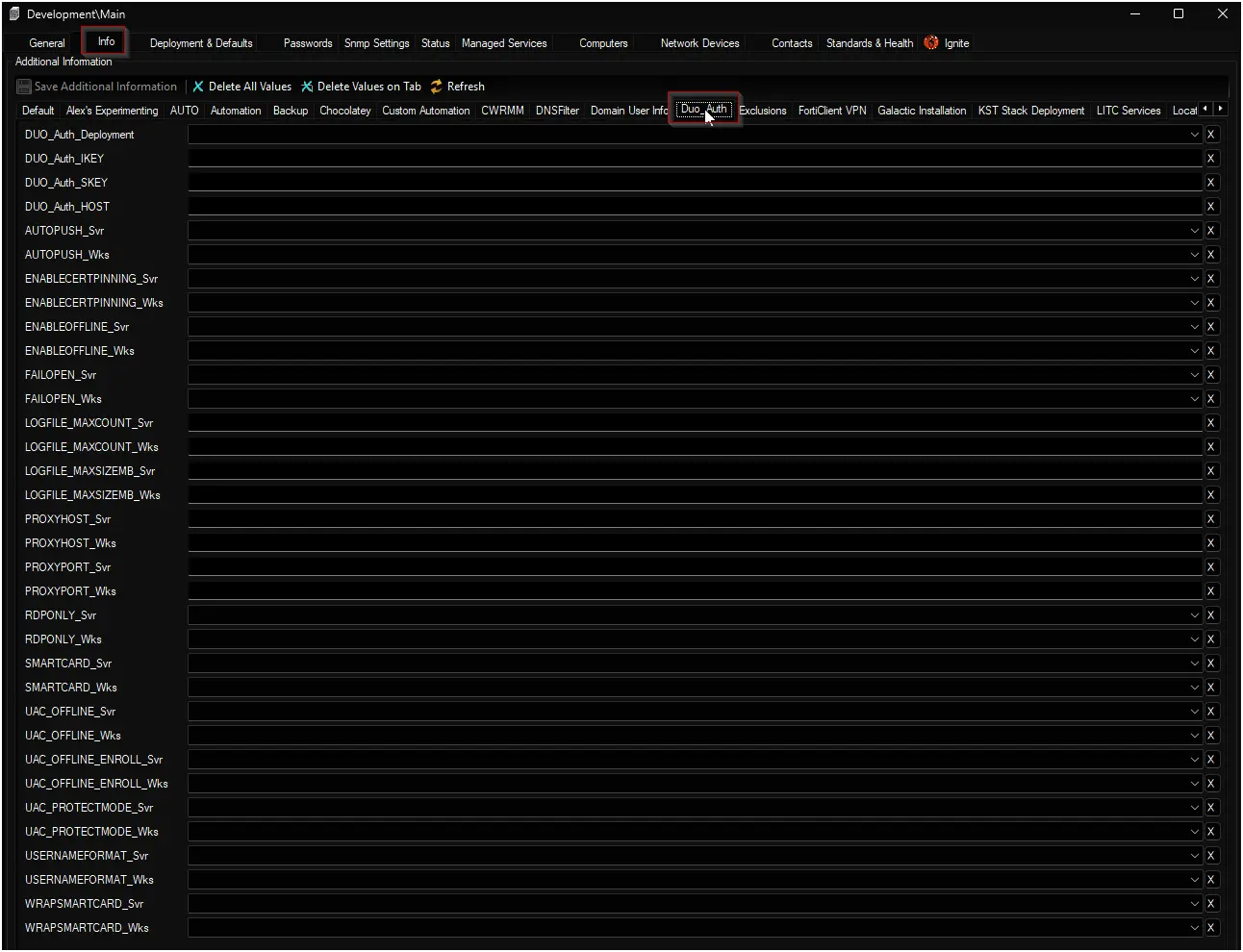Clear the USERNAMEFORMAT_Wks value with X
The height and width of the screenshot is (952, 1243).
pos(1211,880)
